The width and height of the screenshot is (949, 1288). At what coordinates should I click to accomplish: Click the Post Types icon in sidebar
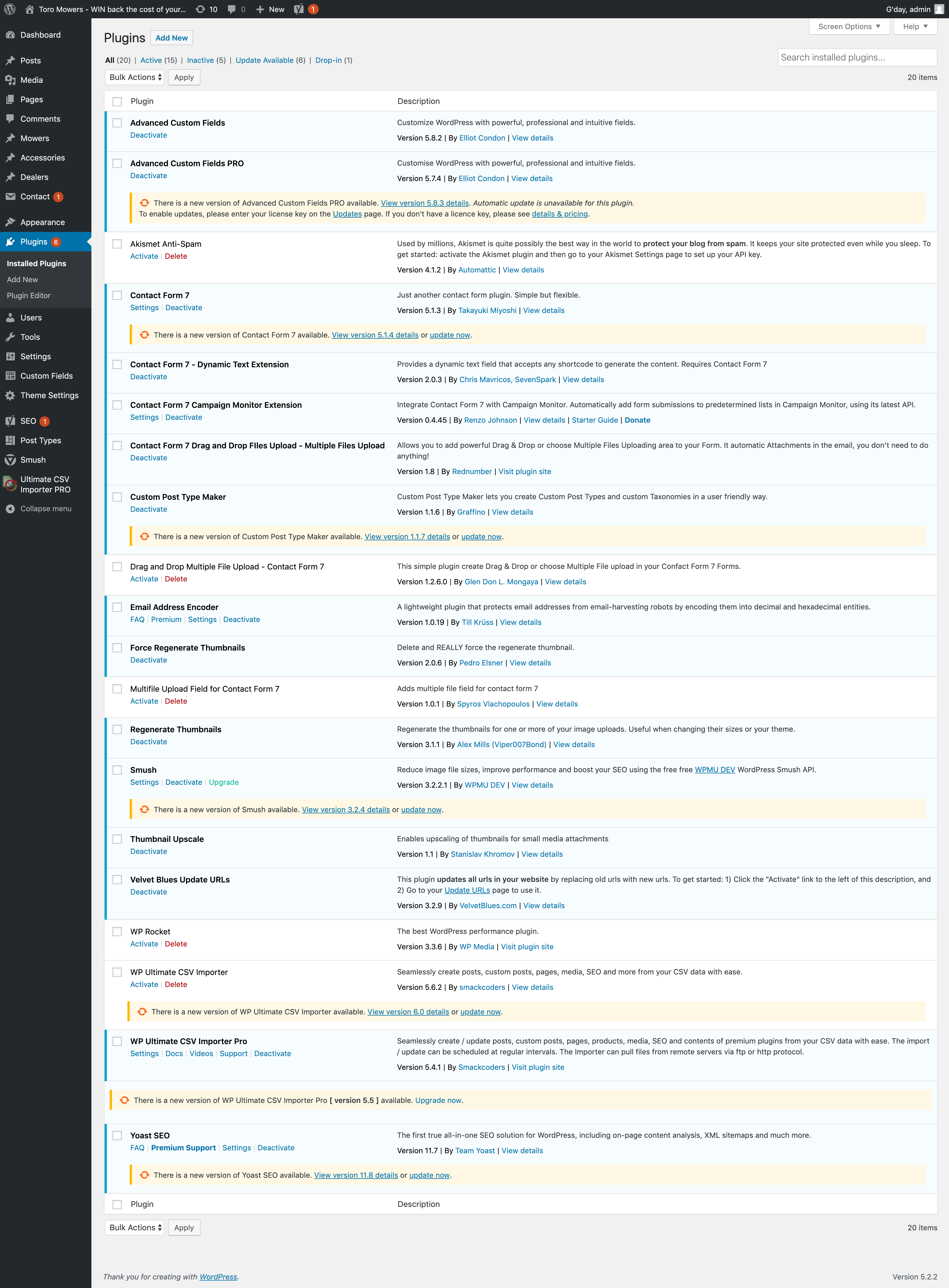10,440
